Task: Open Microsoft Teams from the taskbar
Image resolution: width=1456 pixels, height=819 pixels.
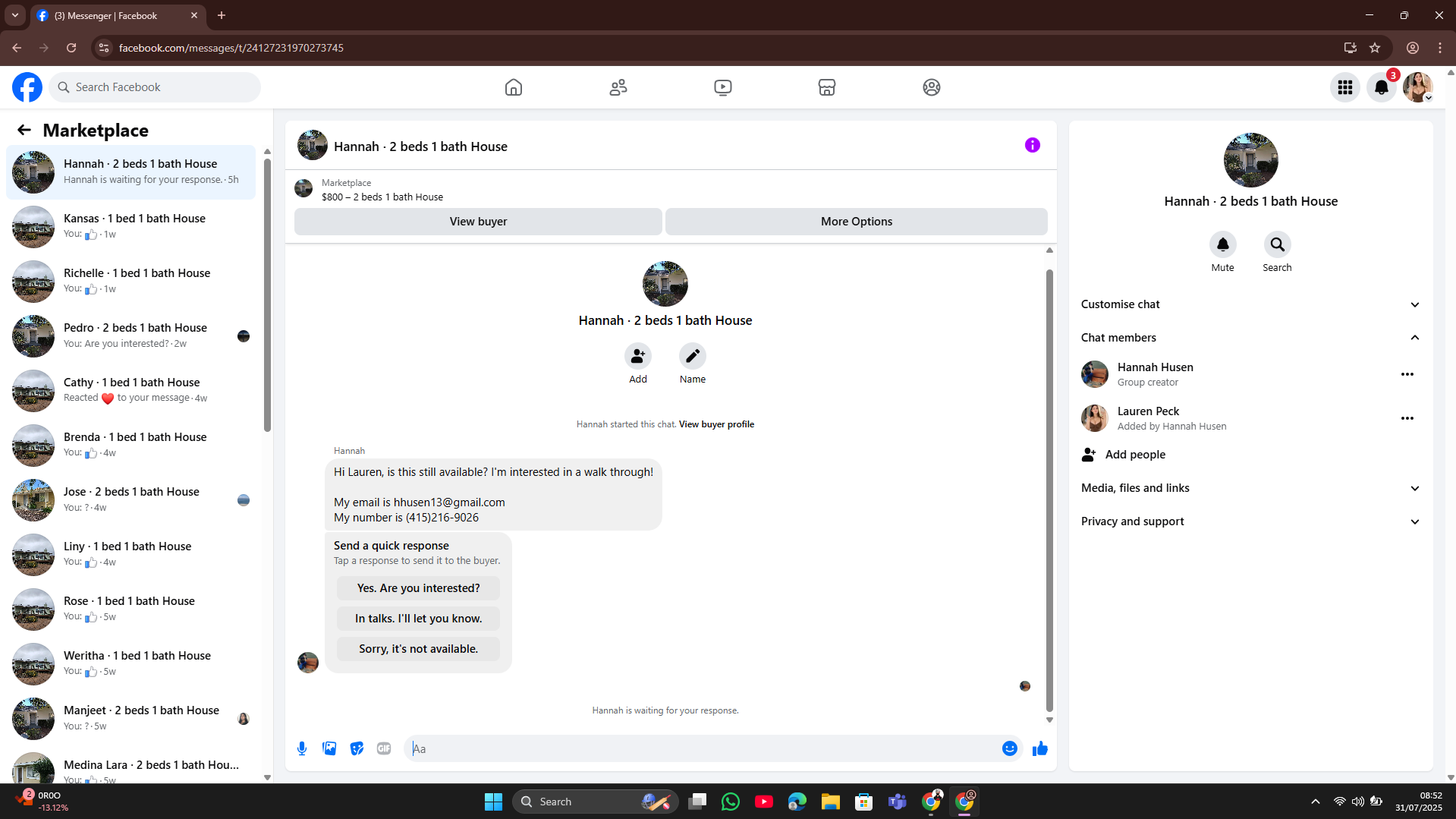Action: 898,802
